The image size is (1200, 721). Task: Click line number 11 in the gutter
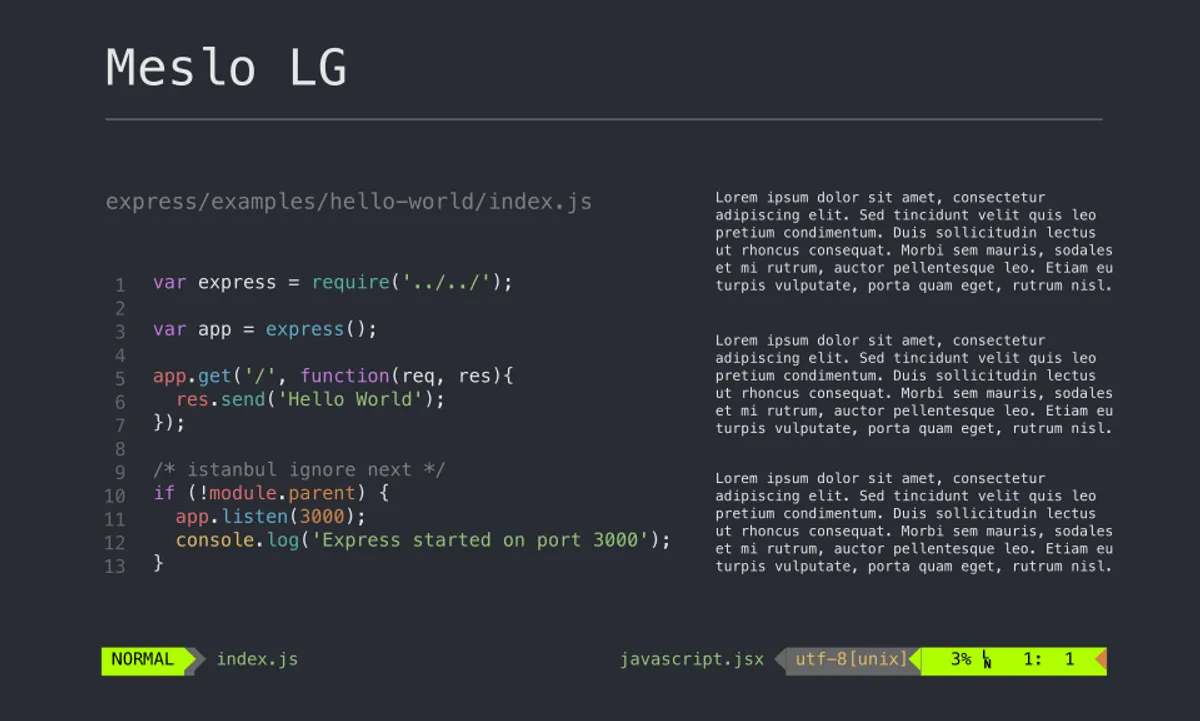click(x=115, y=520)
